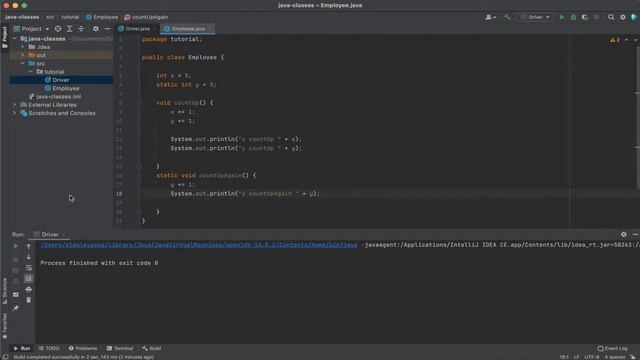Click the countUpAgain breadcrumb
This screenshot has width=640, height=360.
(x=146, y=17)
